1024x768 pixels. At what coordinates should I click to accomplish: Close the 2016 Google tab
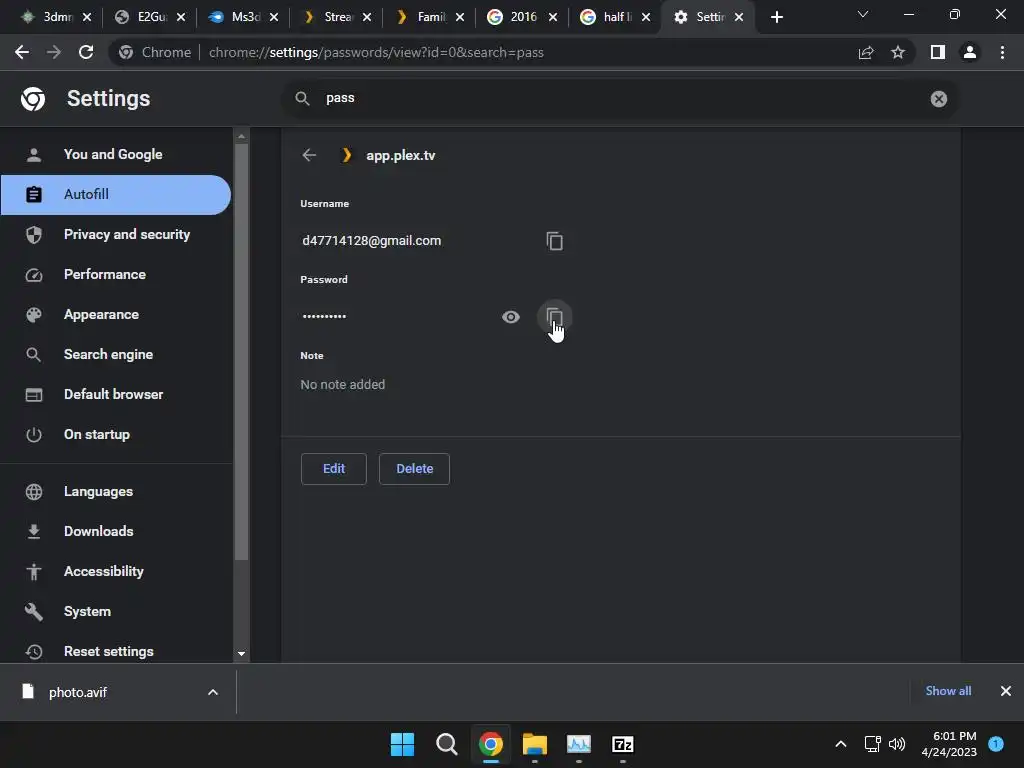coord(553,17)
